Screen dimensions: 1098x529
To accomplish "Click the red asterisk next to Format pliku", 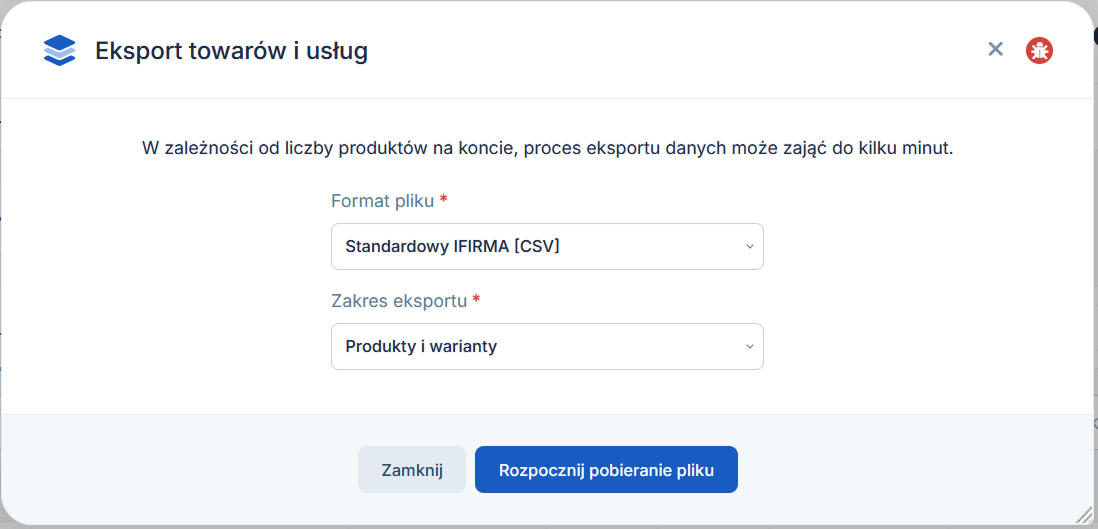I will (443, 200).
